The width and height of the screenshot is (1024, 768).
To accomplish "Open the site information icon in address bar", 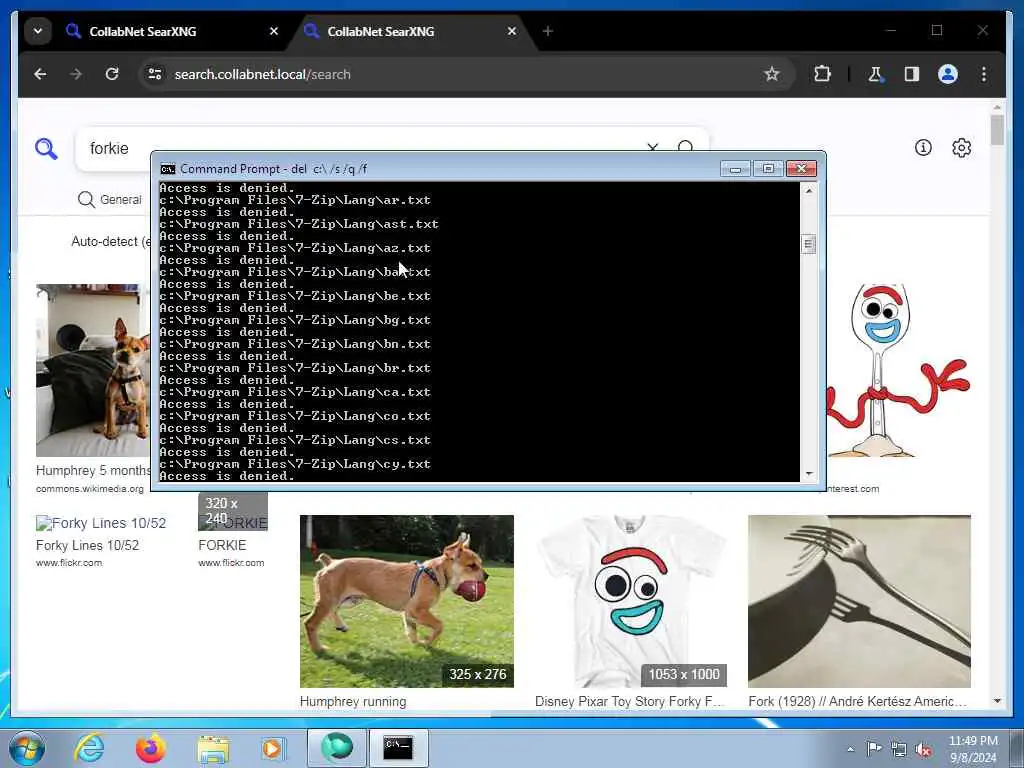I will coord(155,74).
